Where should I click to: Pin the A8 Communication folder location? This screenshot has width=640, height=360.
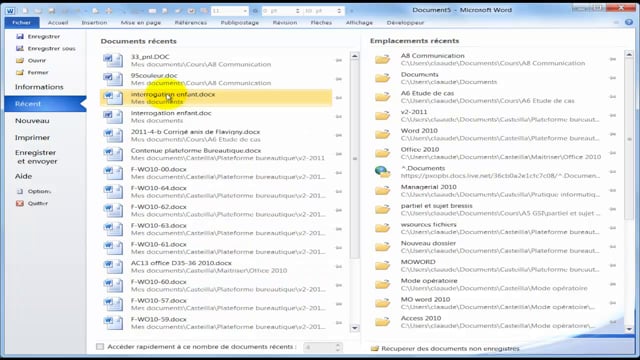click(613, 60)
